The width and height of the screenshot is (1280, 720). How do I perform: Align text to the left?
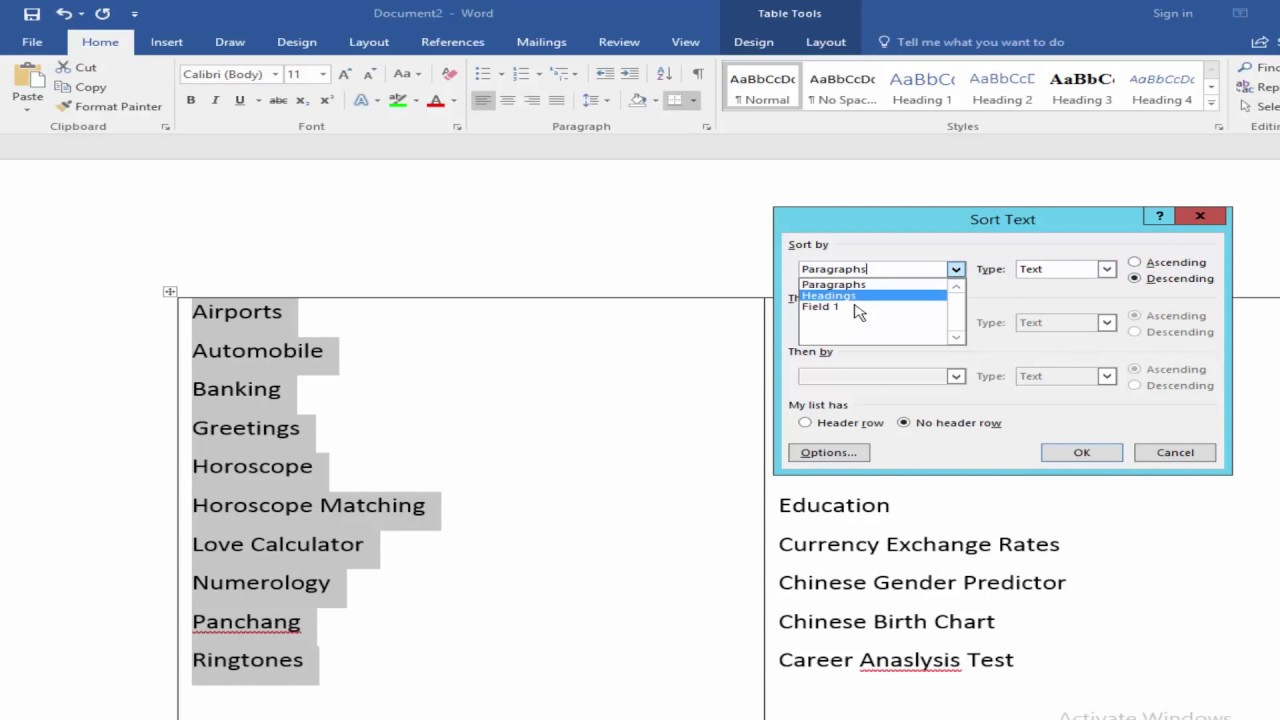tap(483, 100)
